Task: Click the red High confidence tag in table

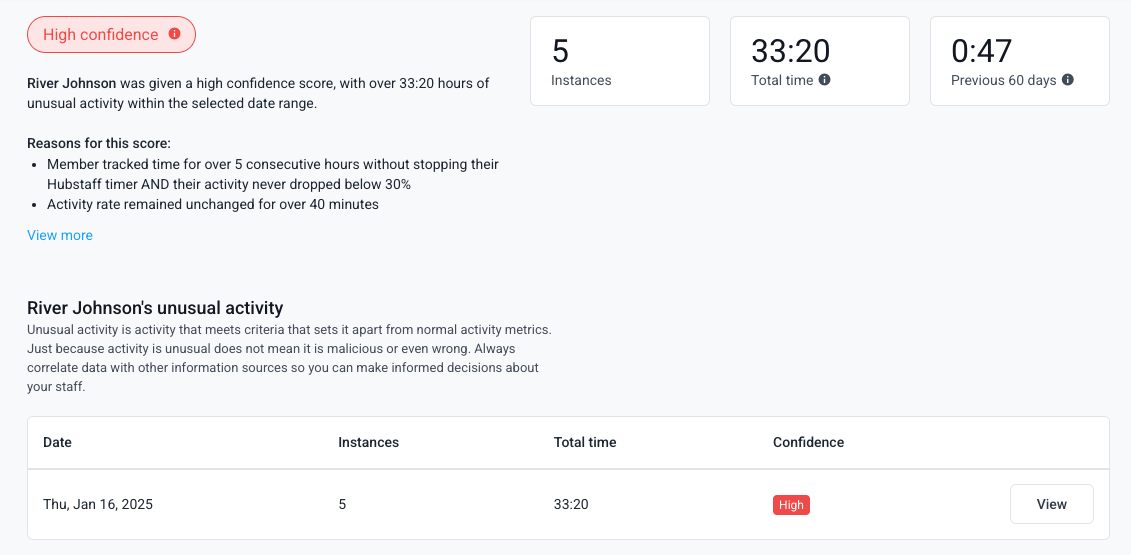Action: click(x=791, y=505)
